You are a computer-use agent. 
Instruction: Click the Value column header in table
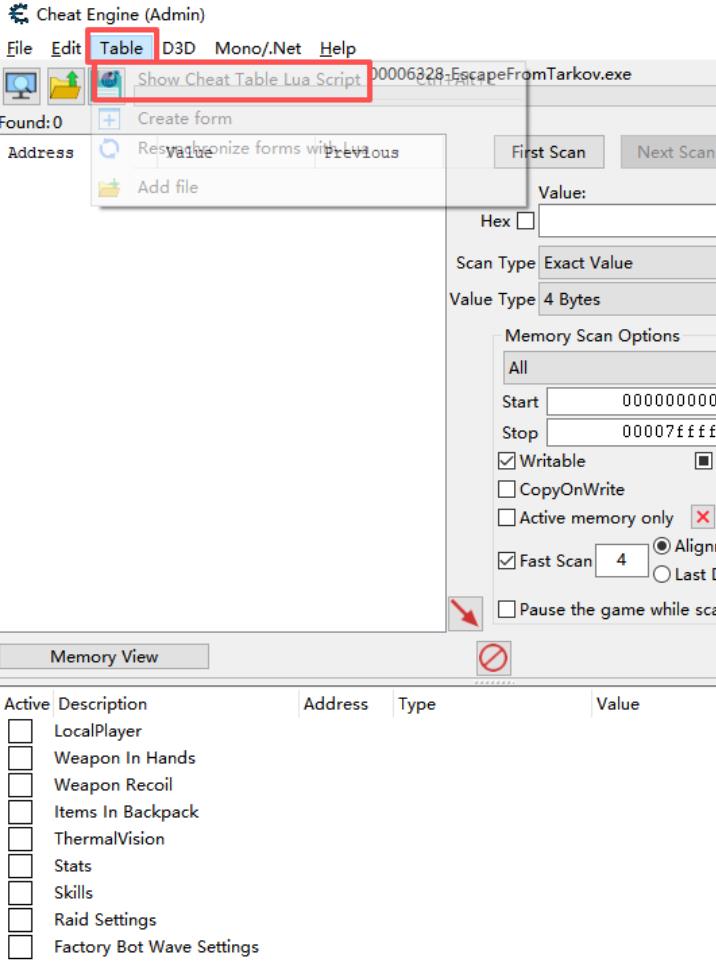coord(617,704)
